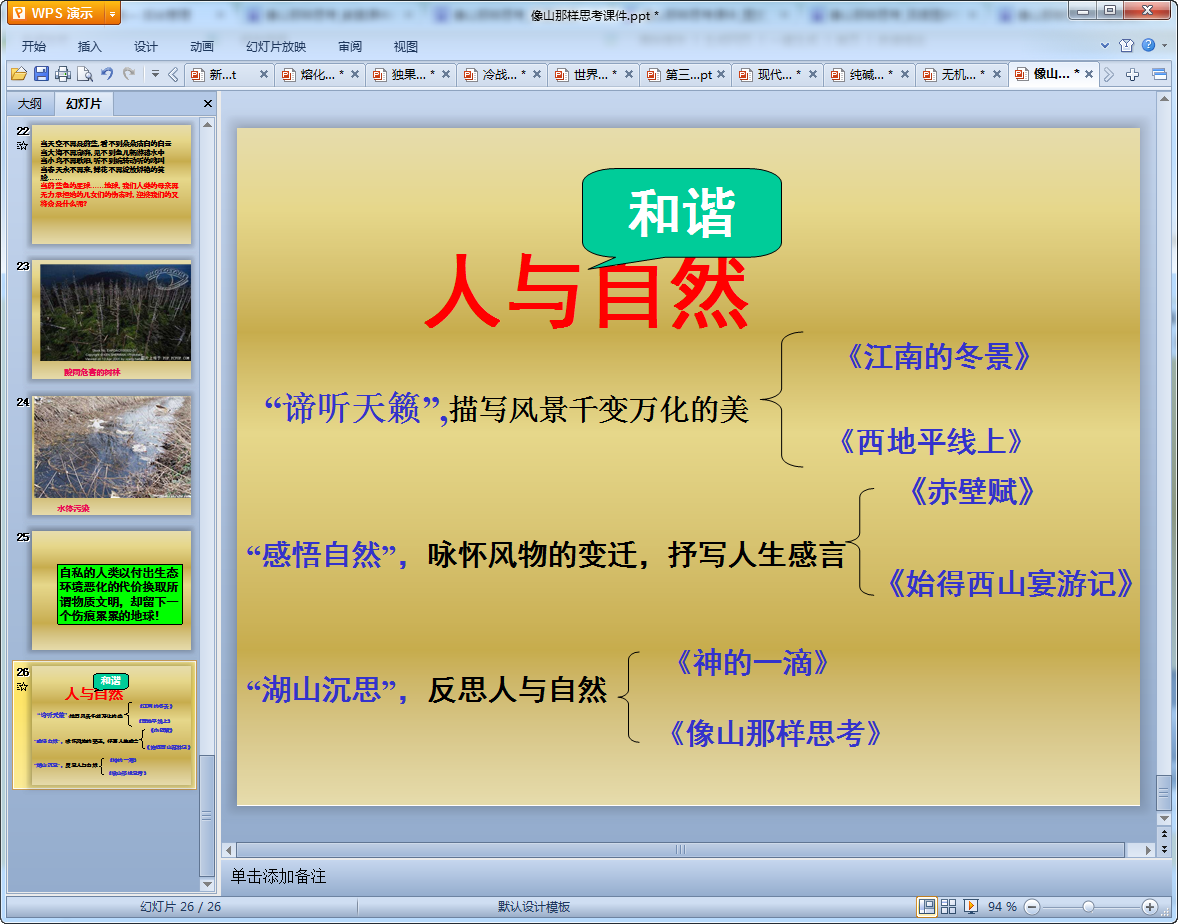Undo the last action
The width and height of the screenshot is (1178, 924).
click(107, 74)
